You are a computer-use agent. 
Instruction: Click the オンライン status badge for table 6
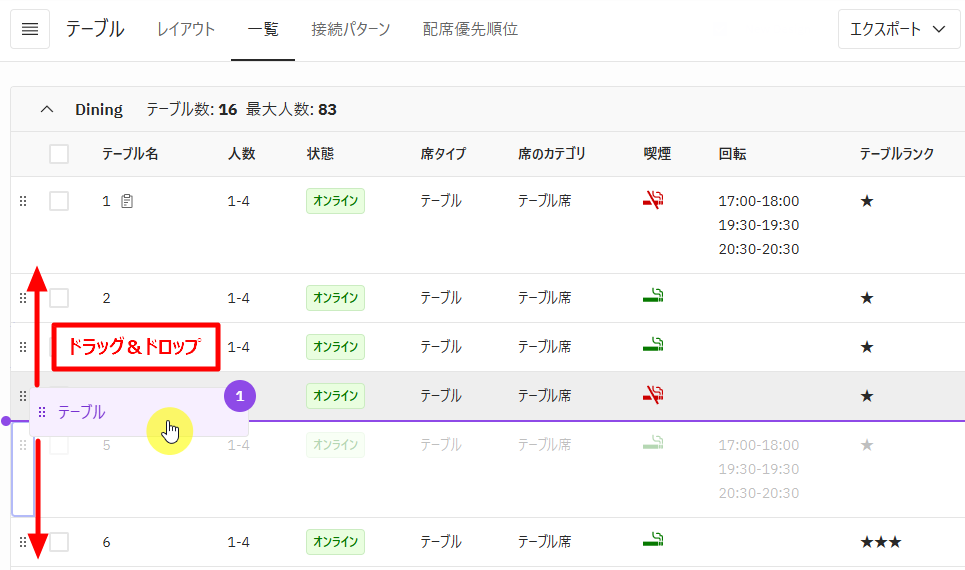point(335,542)
